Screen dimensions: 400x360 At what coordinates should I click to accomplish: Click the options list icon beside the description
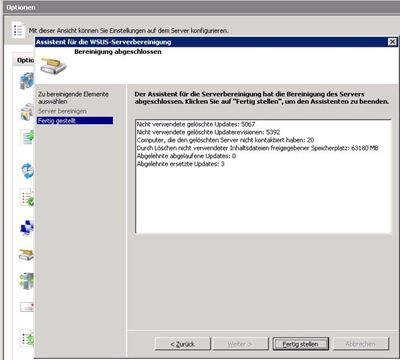coord(18,30)
